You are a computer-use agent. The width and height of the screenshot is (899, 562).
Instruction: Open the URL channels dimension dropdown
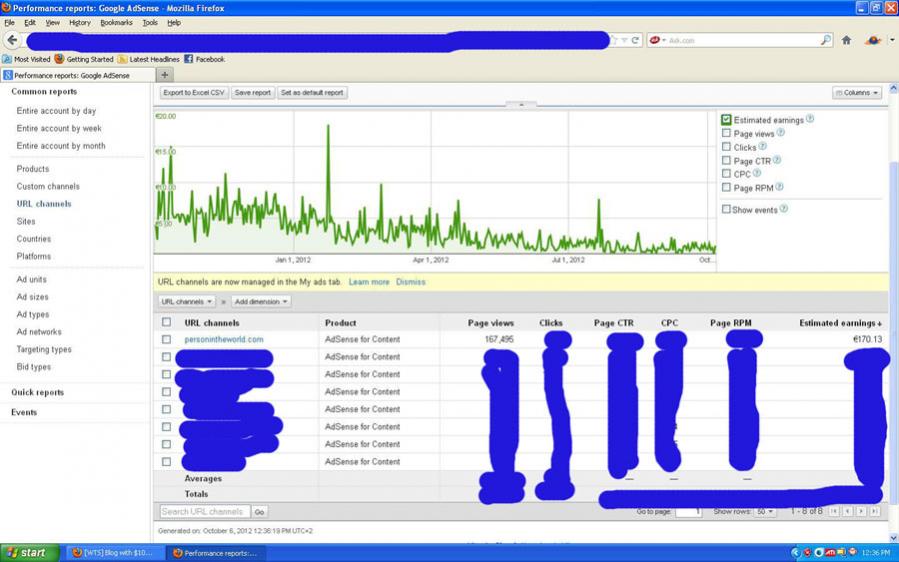pos(186,302)
